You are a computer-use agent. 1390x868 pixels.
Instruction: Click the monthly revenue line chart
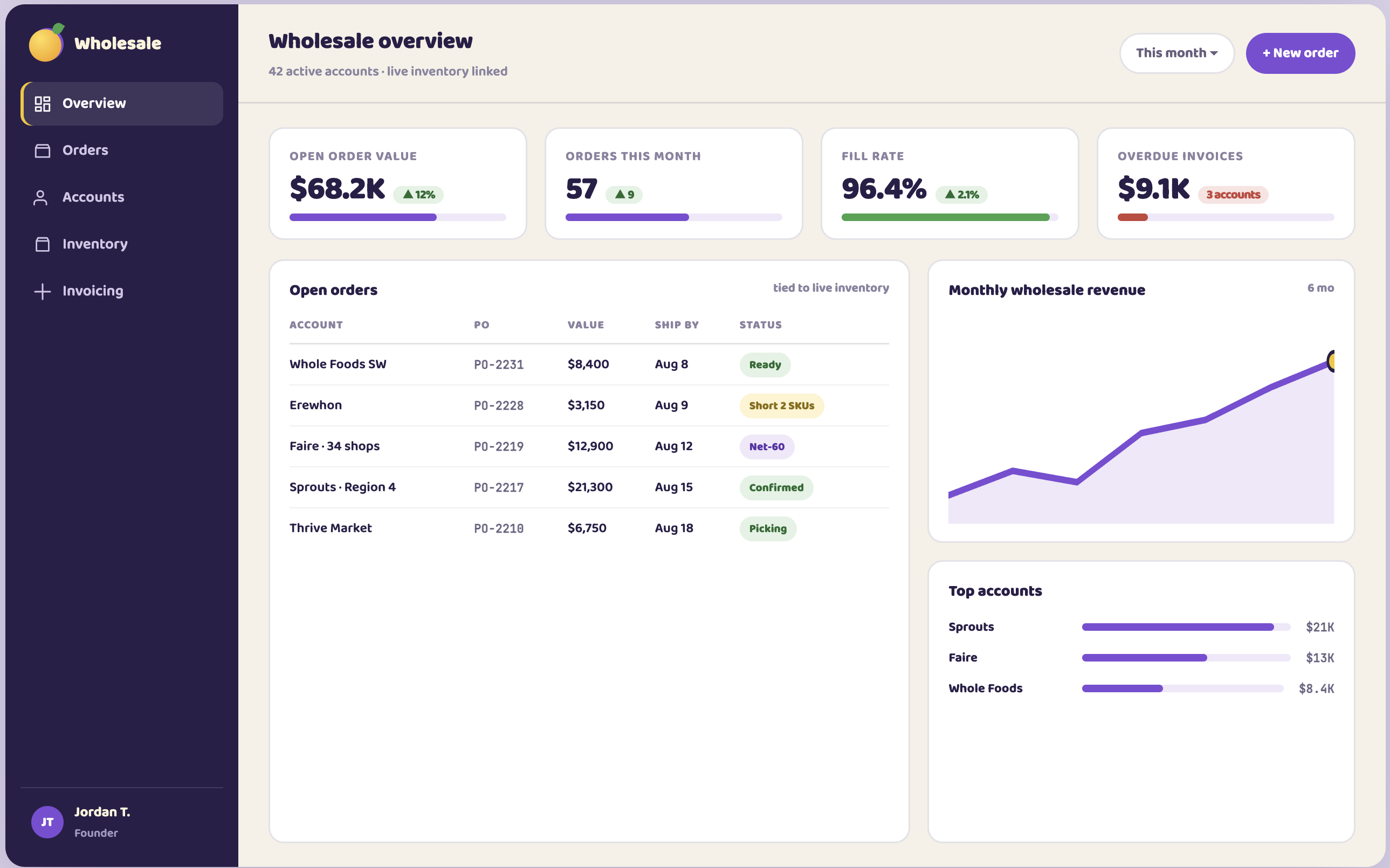pyautogui.click(x=1141, y=436)
